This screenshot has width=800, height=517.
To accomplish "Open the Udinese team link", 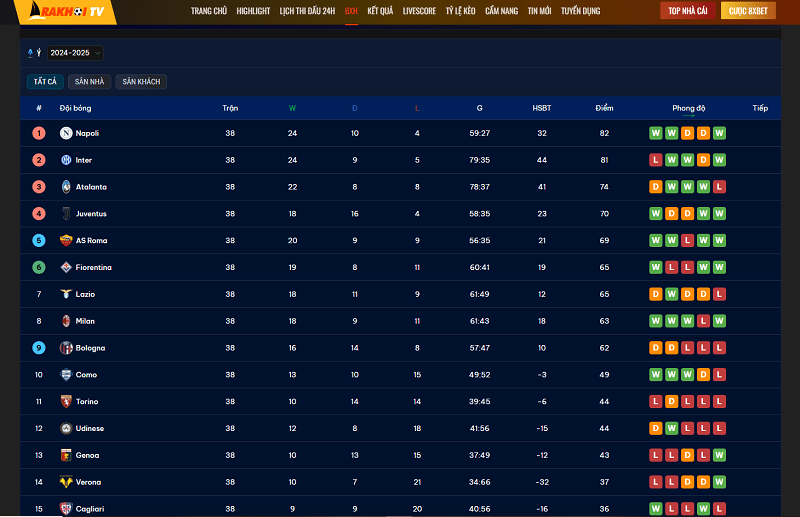I will pos(90,428).
